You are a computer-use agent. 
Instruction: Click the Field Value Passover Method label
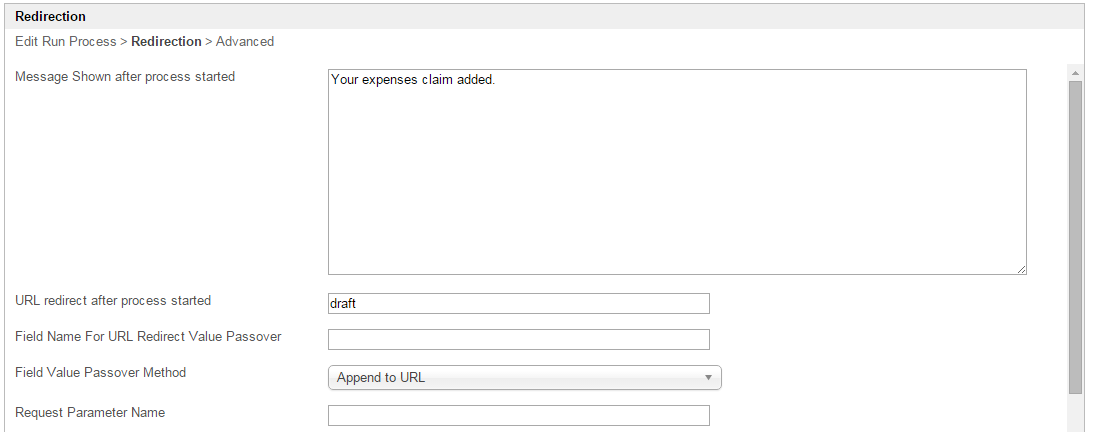[100, 373]
